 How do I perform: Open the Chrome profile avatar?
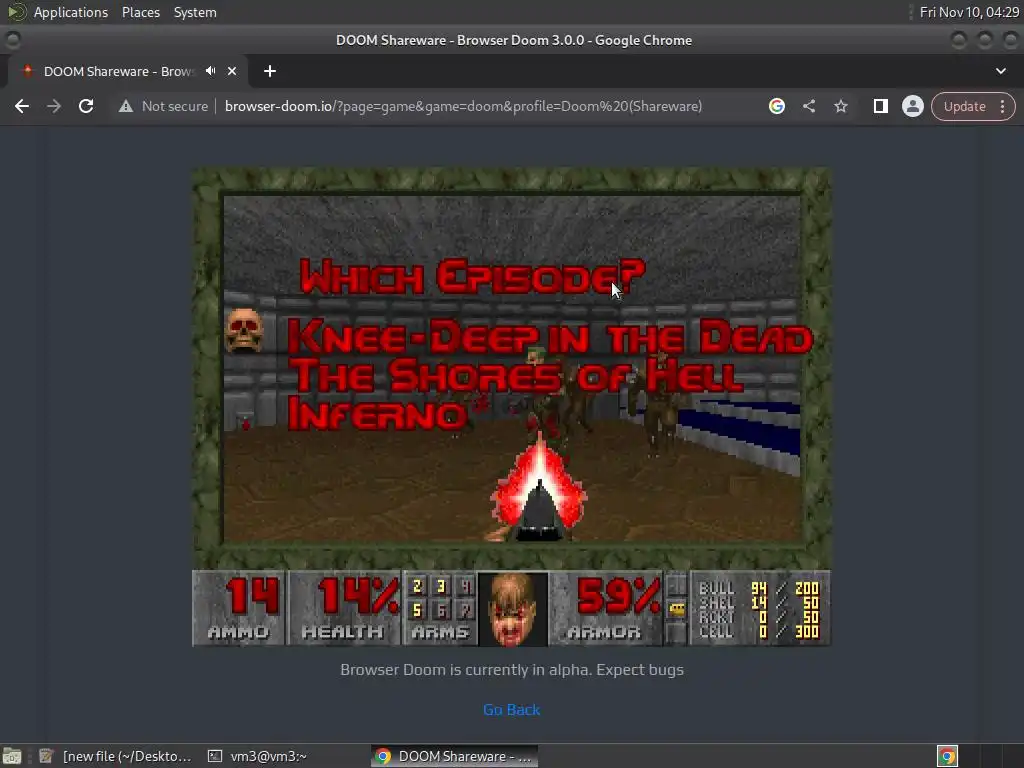(912, 106)
